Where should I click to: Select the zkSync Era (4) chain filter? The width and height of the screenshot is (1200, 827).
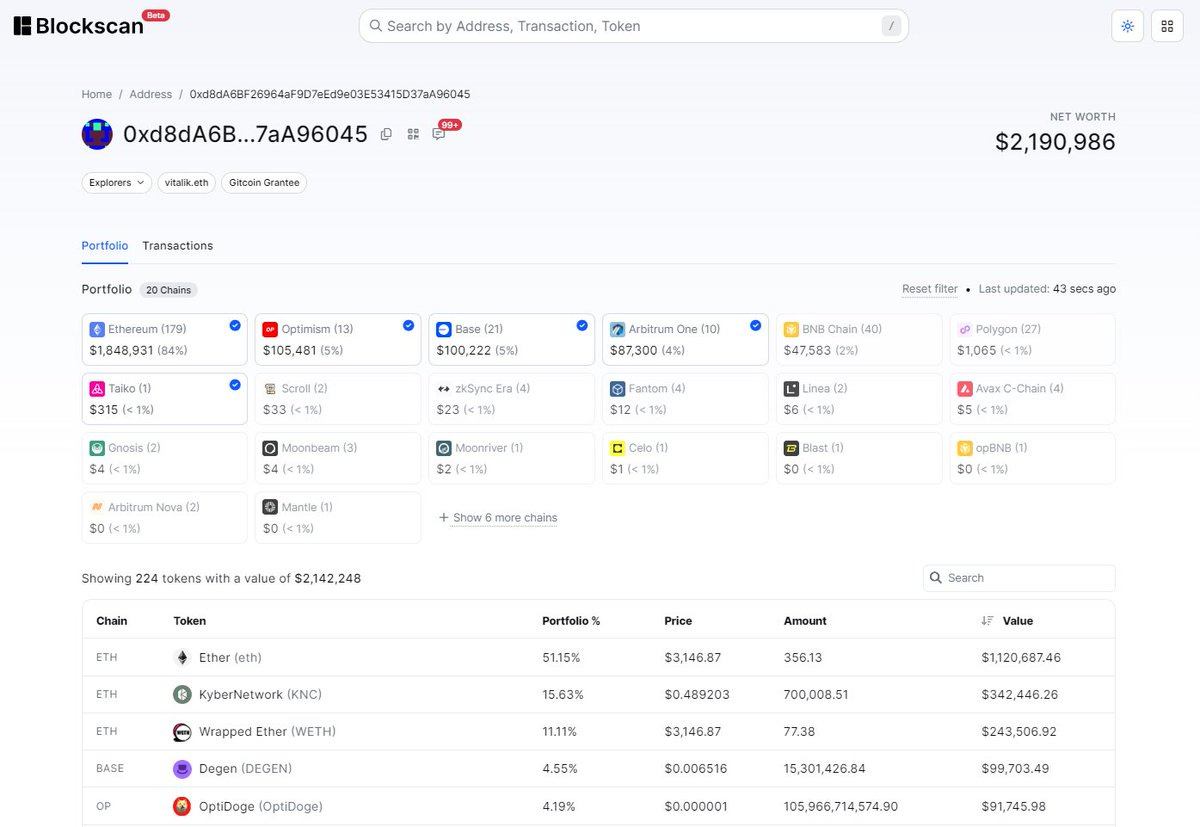[x=512, y=399]
